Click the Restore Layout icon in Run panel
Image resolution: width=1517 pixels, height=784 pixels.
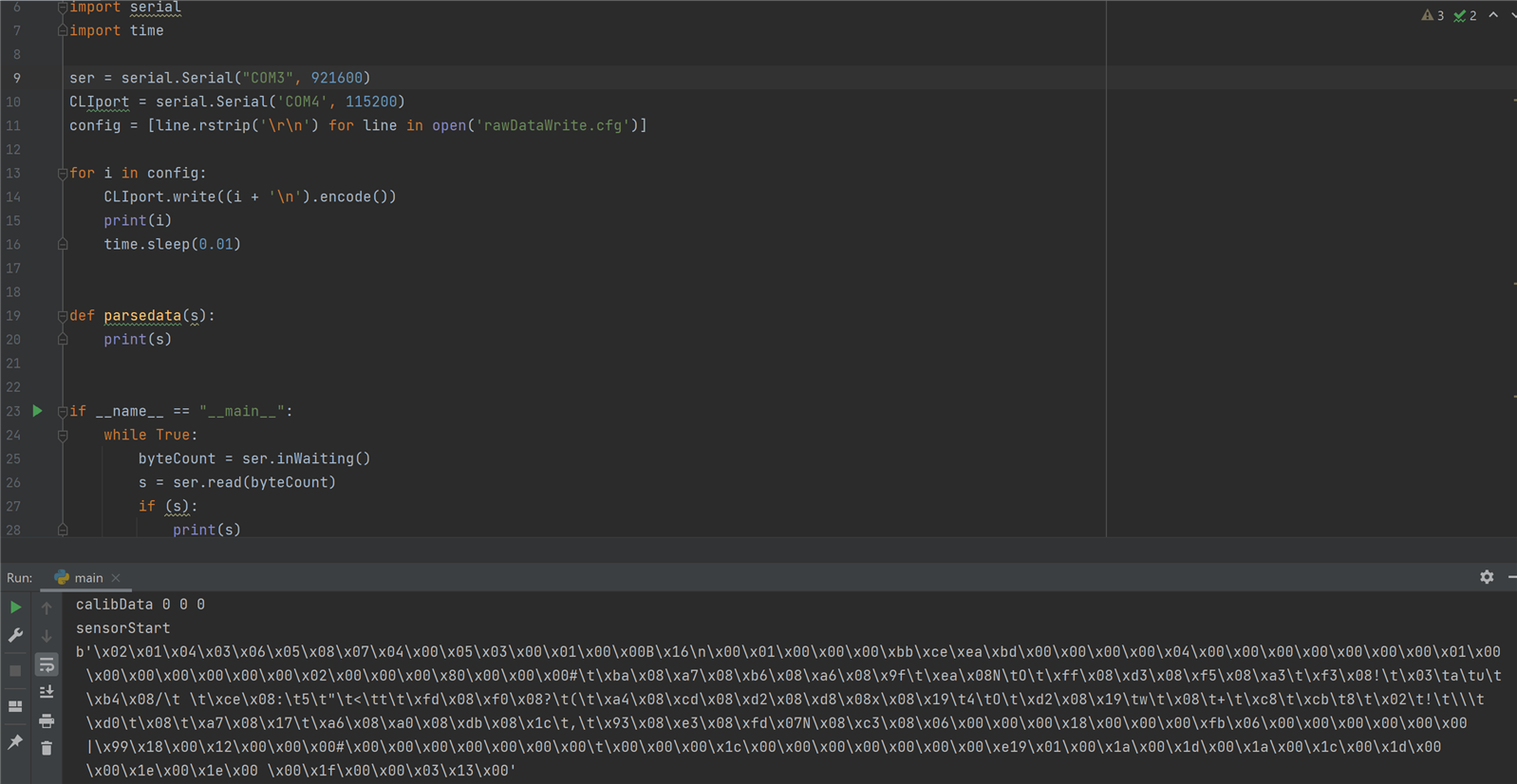pyautogui.click(x=15, y=706)
